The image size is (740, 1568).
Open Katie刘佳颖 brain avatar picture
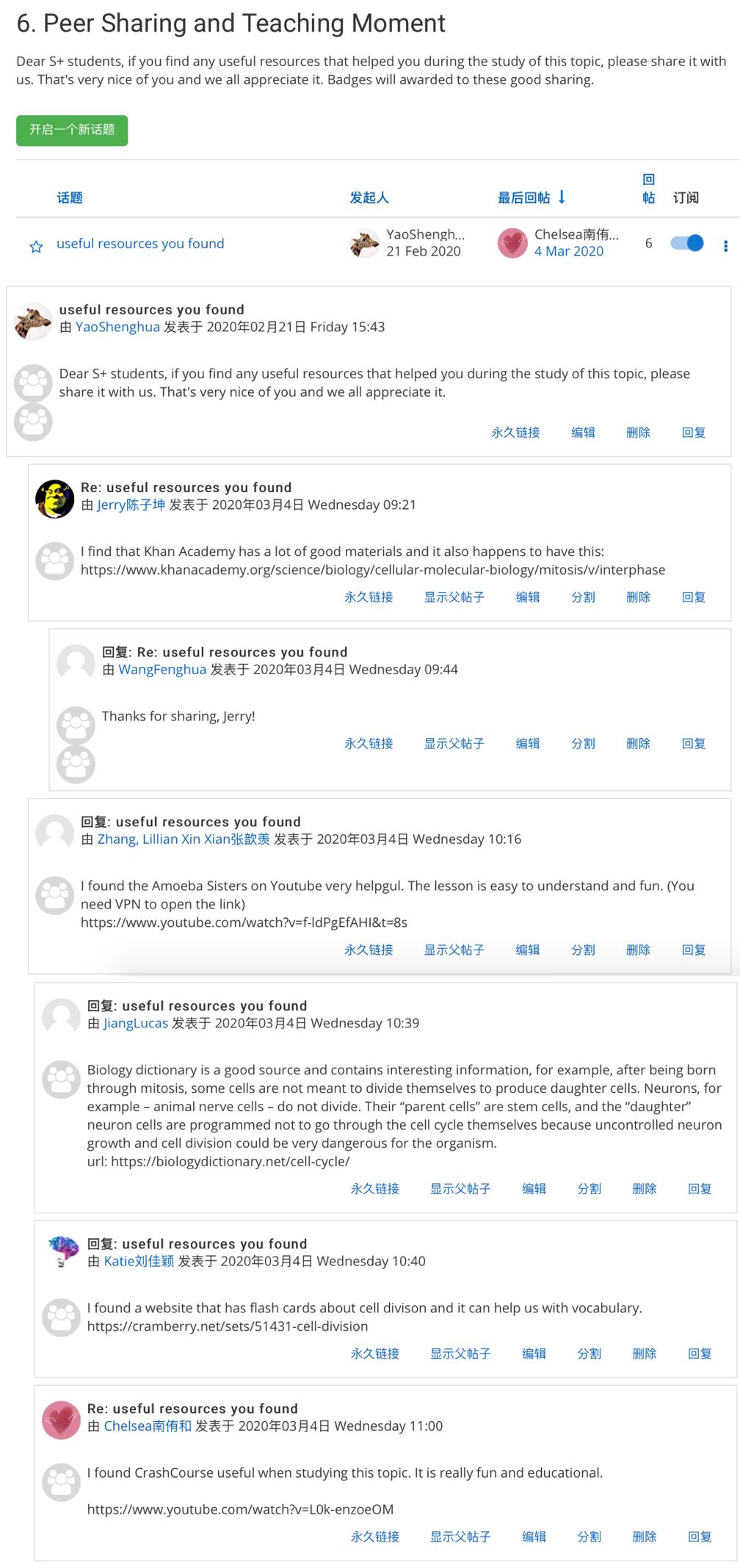coord(62,1251)
